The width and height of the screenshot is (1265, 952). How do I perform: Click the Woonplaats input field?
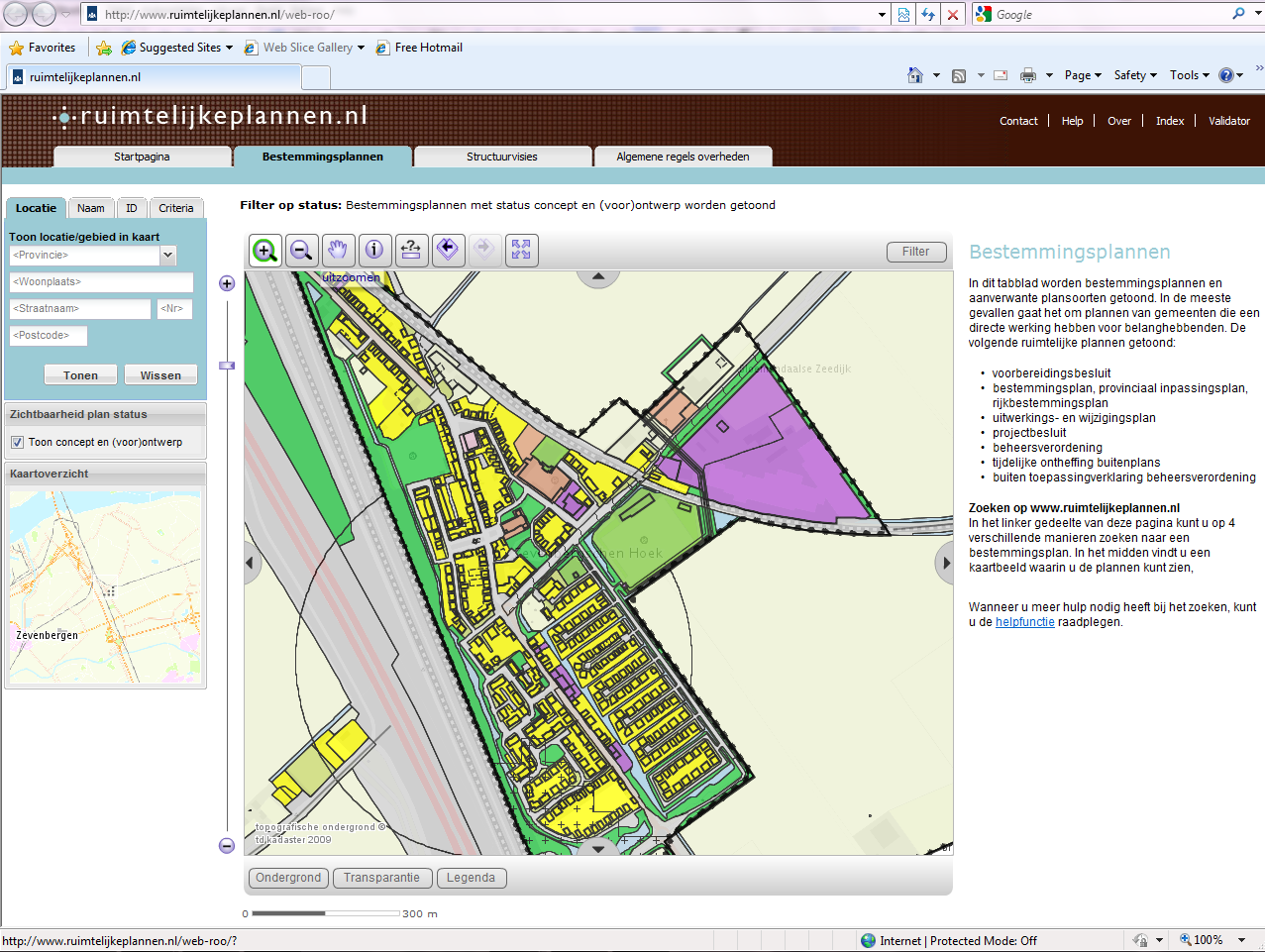coord(99,281)
